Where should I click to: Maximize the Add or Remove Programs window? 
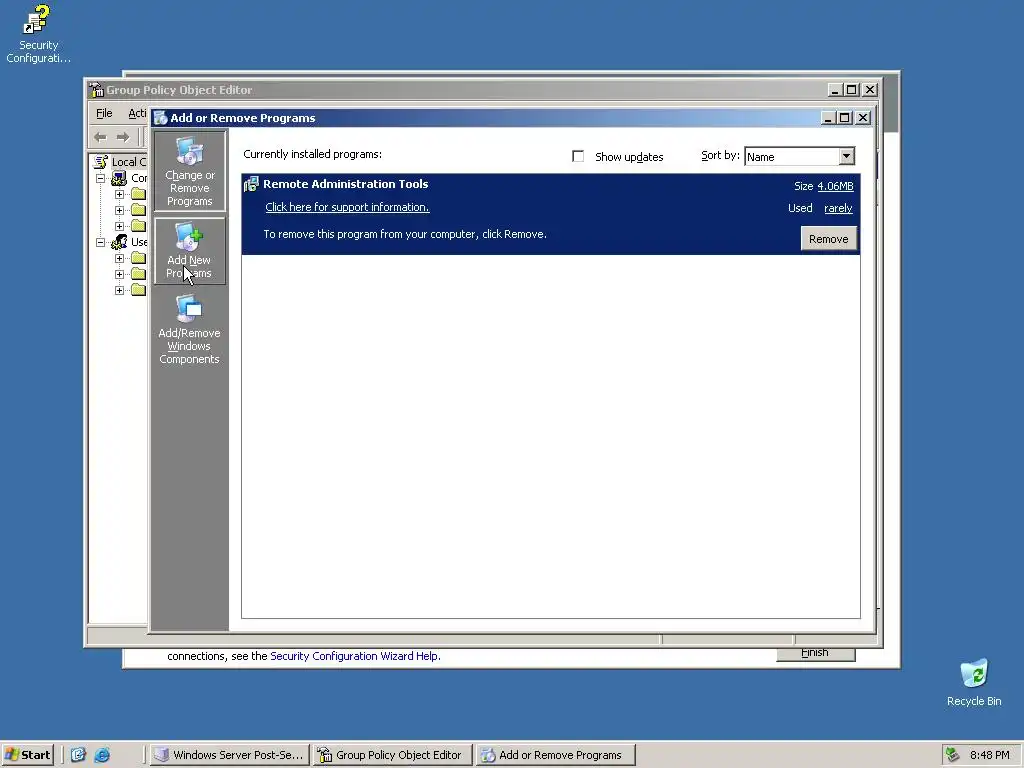(x=844, y=118)
